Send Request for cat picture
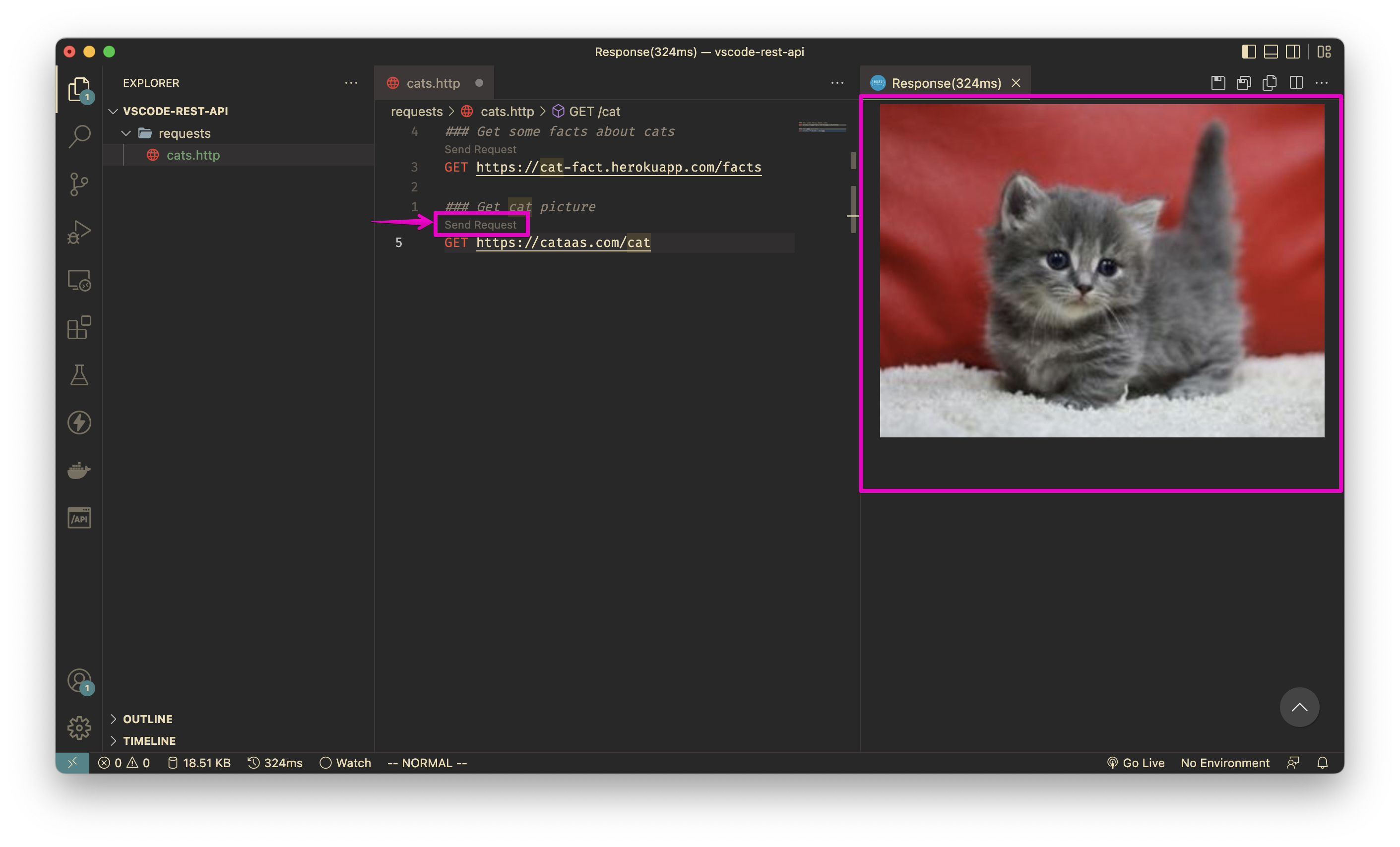Viewport: 1400px width, 847px height. 480,225
